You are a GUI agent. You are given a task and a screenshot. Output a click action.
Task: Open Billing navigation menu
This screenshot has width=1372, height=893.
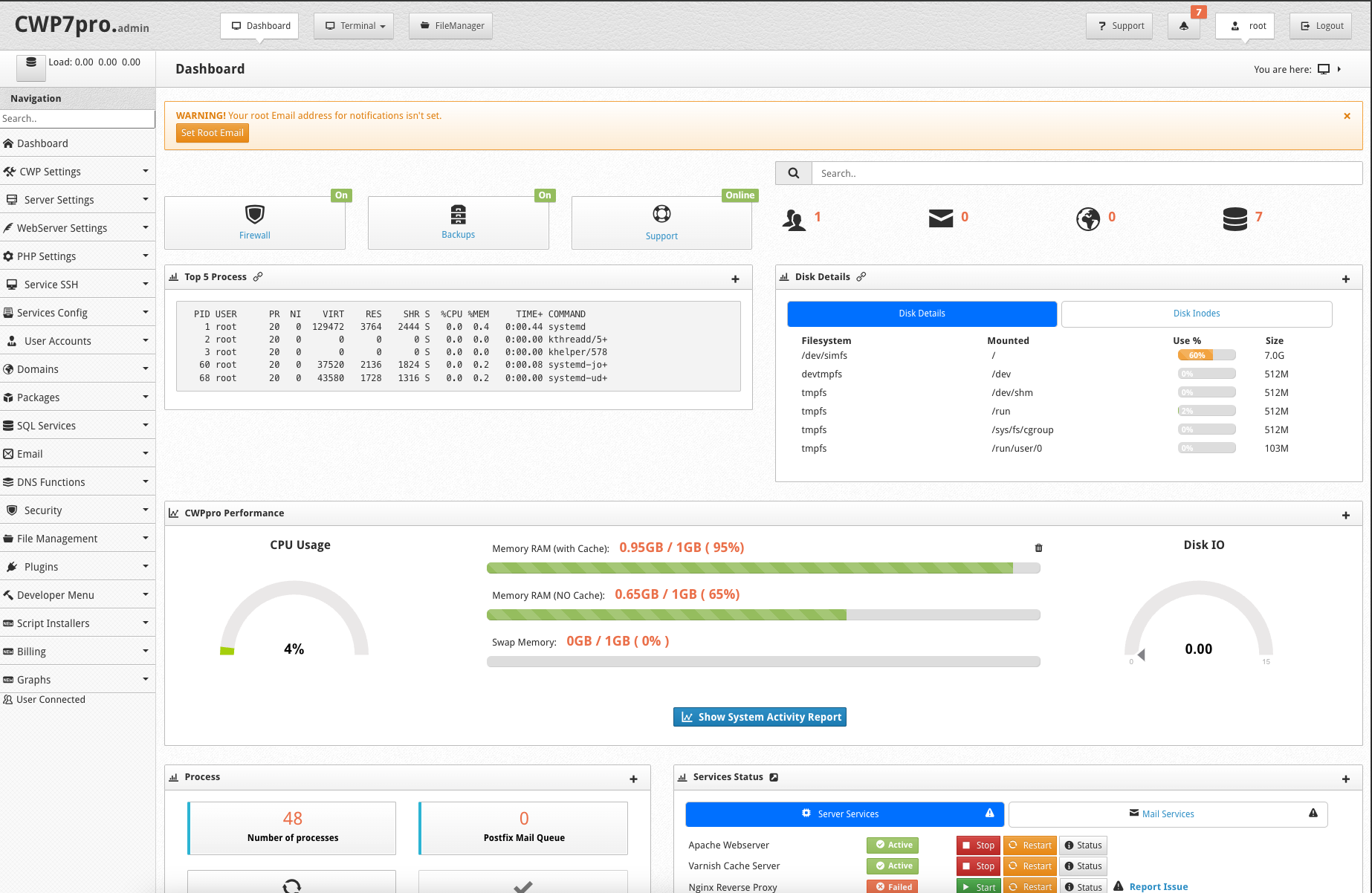[77, 652]
